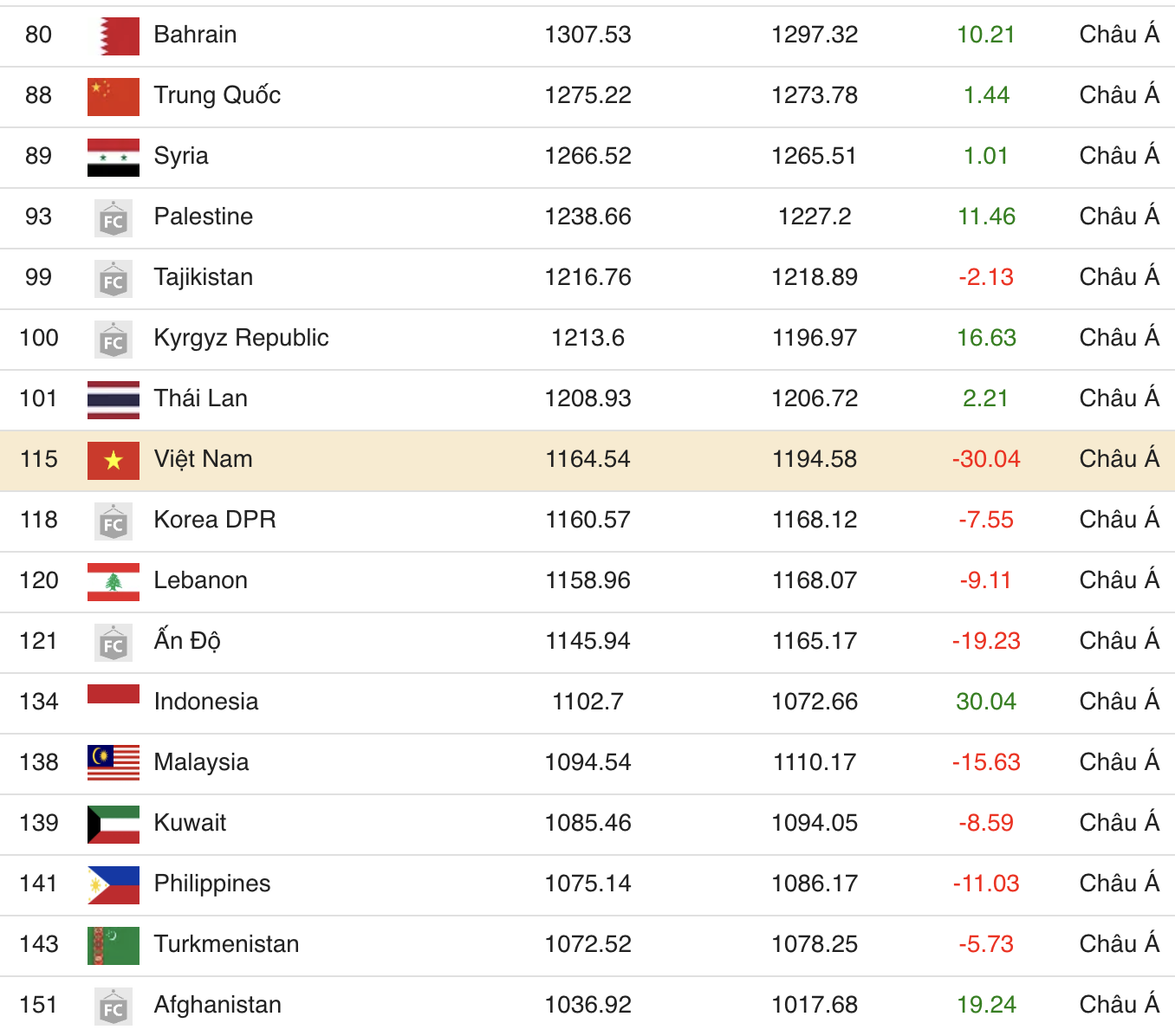Click the Ấn Độ team name

187,641
